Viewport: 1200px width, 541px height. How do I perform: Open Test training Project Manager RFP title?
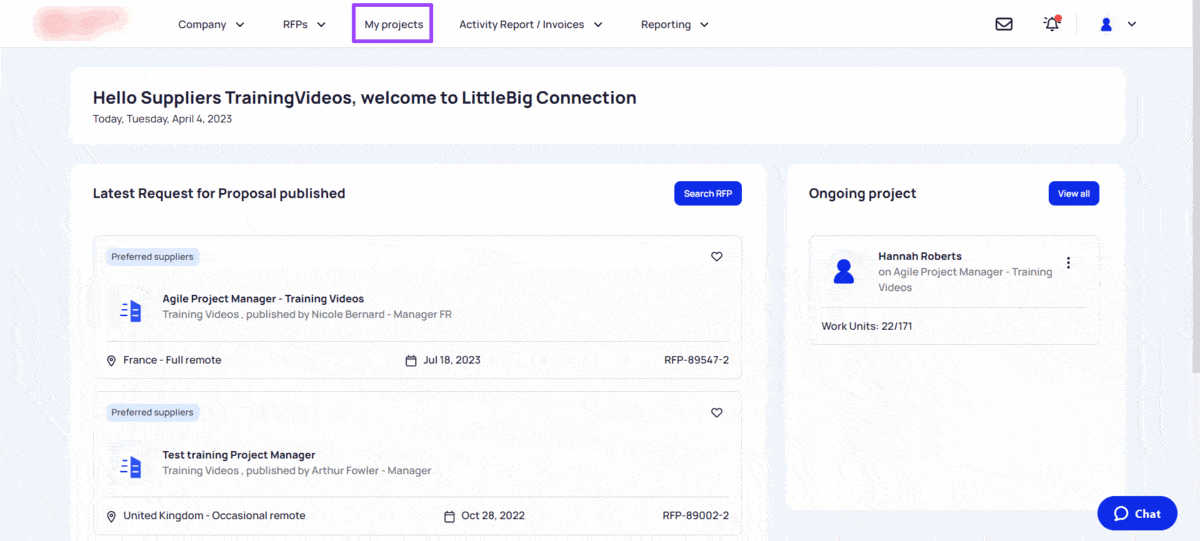click(239, 455)
